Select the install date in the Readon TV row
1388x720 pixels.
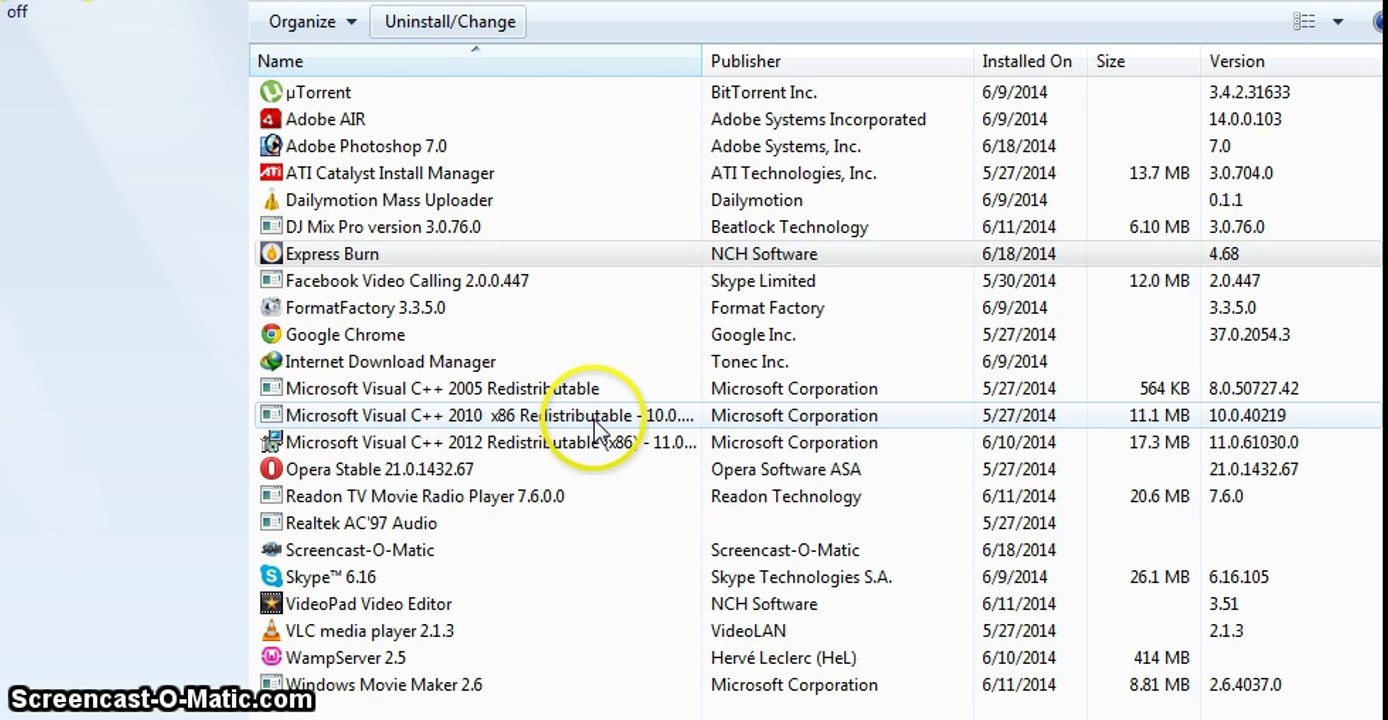1018,496
